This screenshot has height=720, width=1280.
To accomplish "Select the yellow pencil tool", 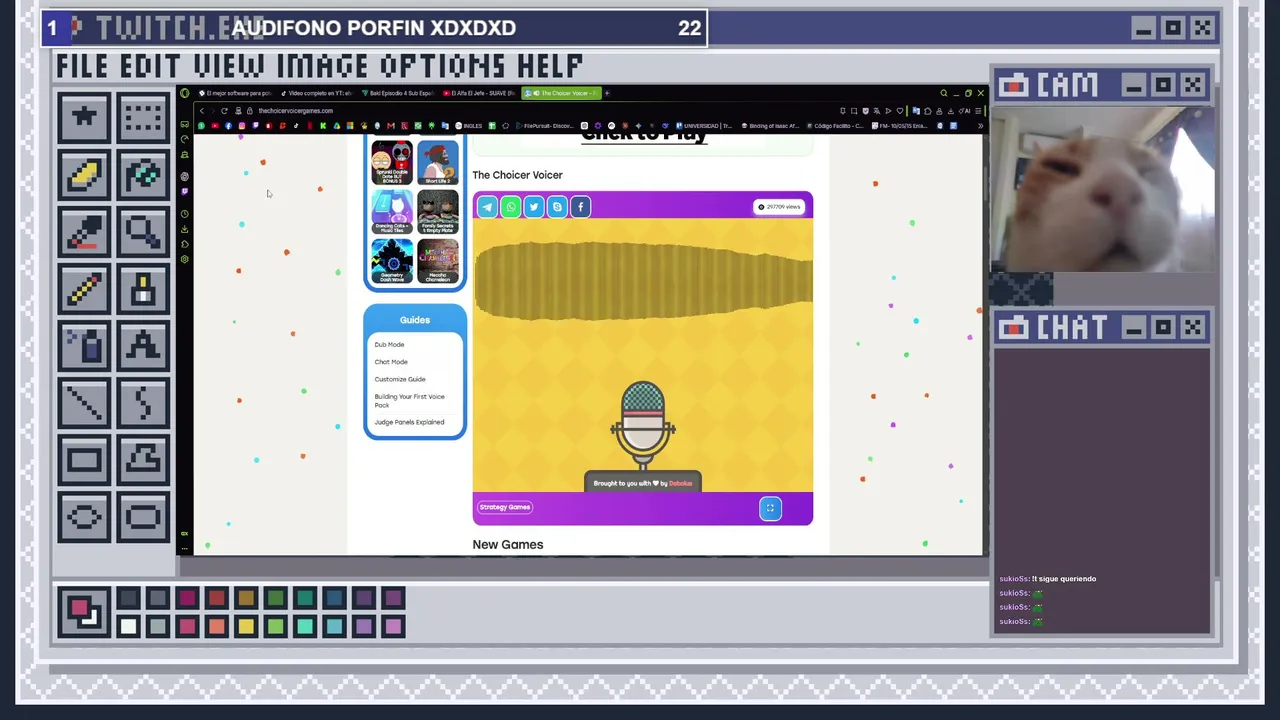I will click(84, 291).
